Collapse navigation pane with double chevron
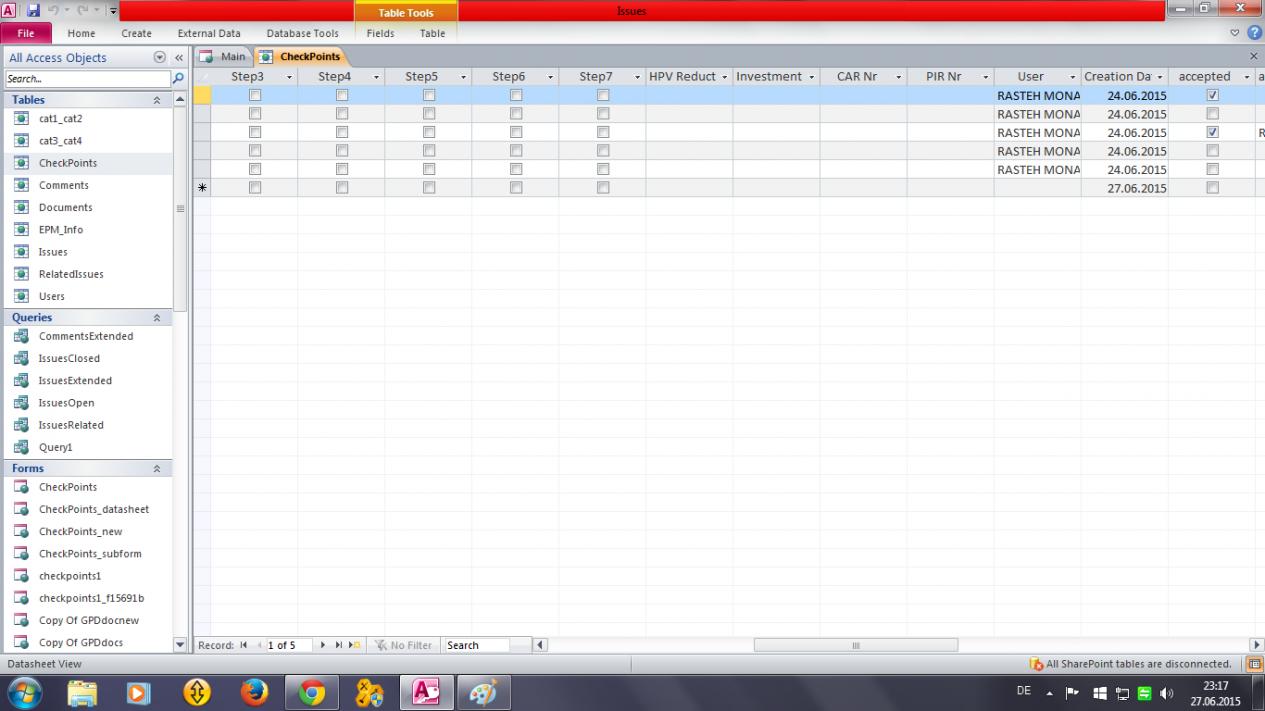Screen dimensions: 1265x711 coord(179,58)
